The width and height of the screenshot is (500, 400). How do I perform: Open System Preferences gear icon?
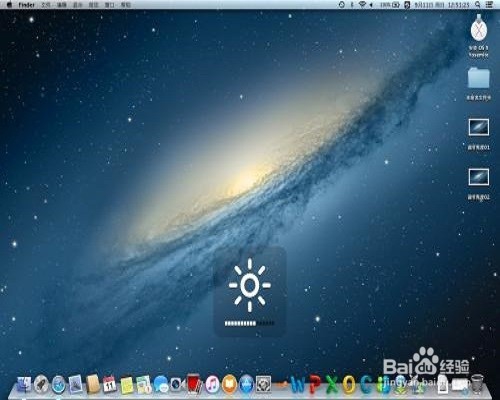pos(264,384)
